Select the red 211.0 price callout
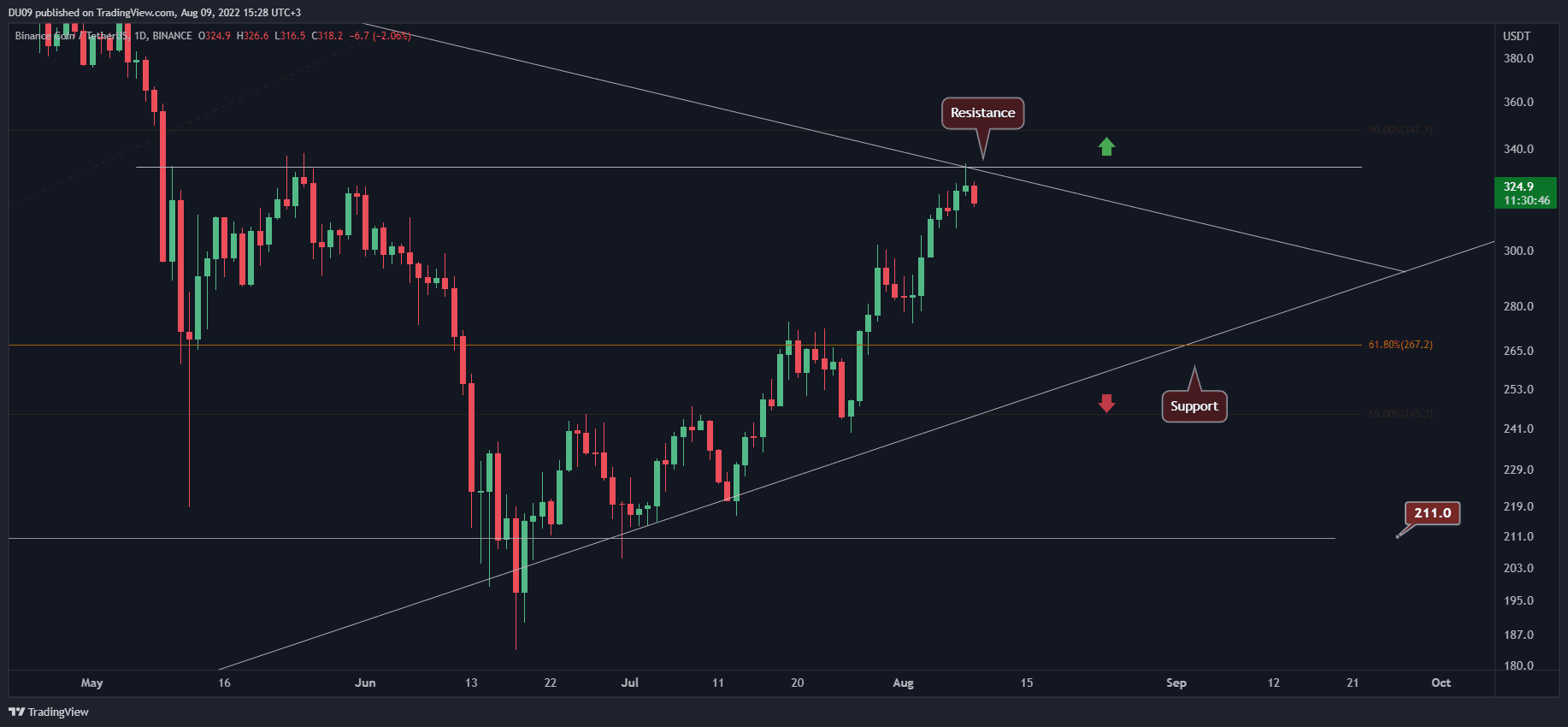 [1433, 513]
